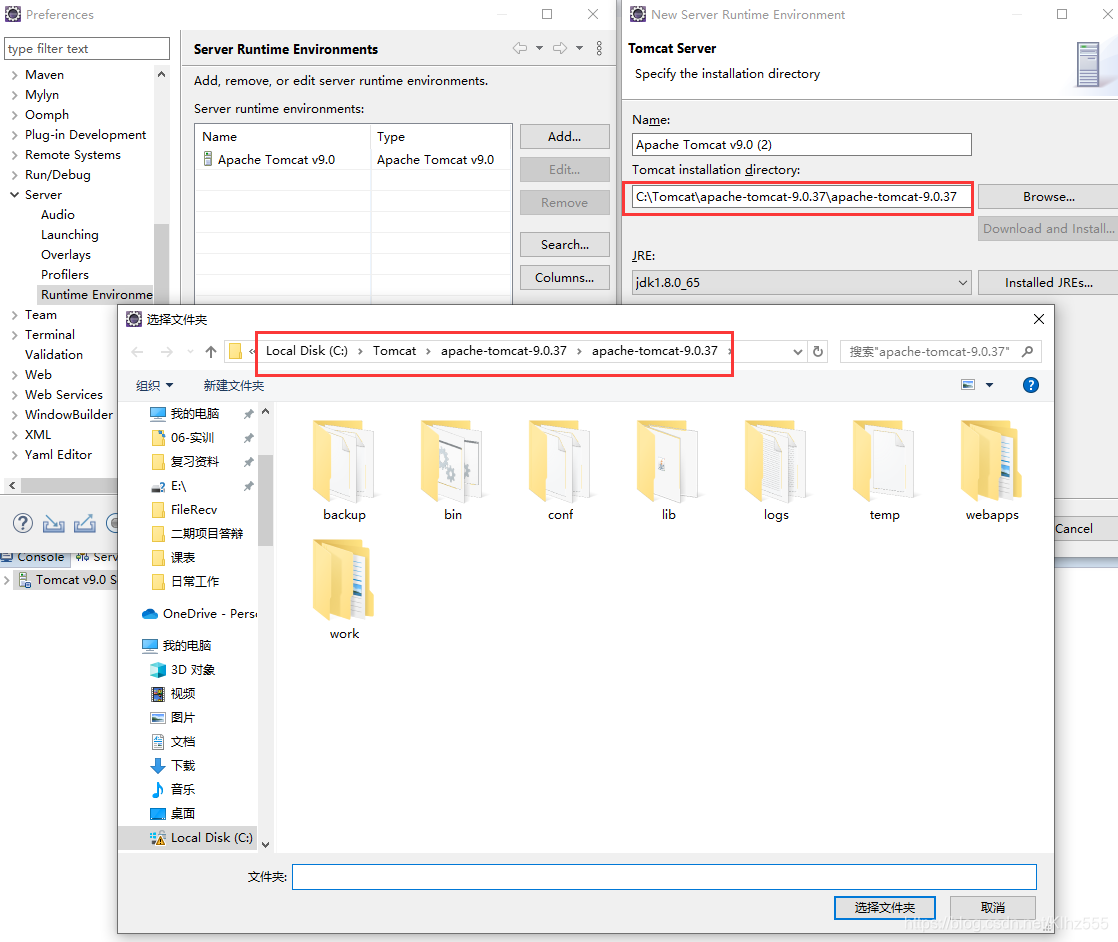Open the recent locations dropdown arrow
This screenshot has width=1118, height=942.
190,352
